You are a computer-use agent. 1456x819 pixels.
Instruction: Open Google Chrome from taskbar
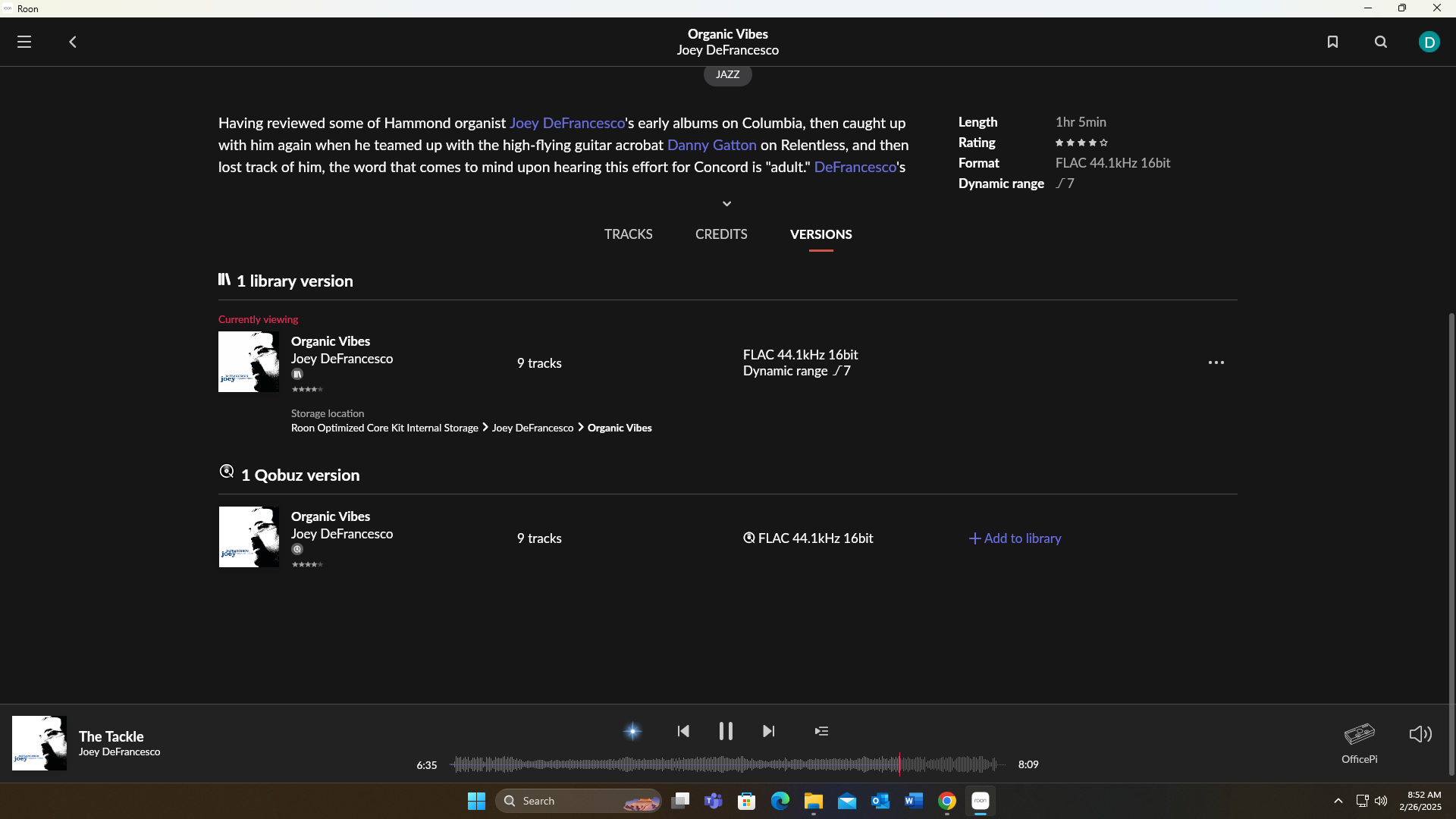(947, 801)
